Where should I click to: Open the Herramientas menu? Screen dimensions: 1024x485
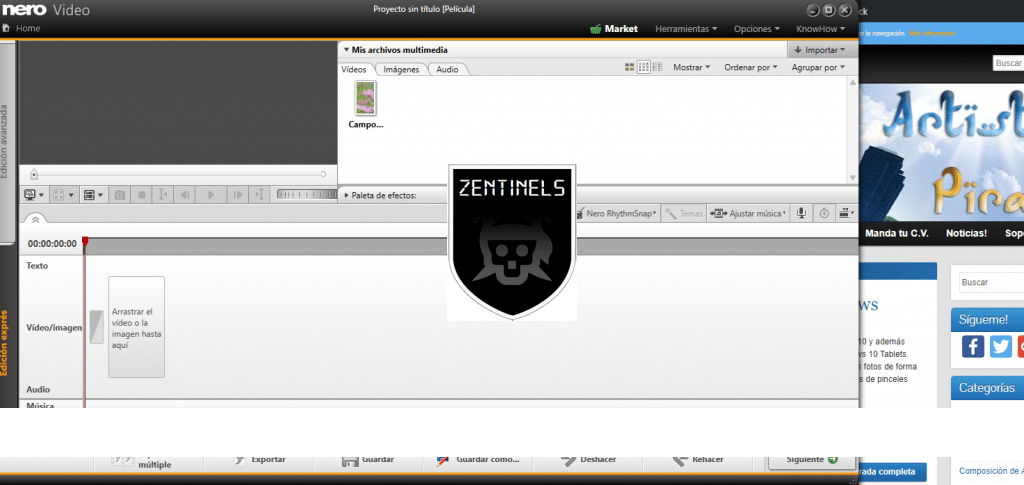686,29
